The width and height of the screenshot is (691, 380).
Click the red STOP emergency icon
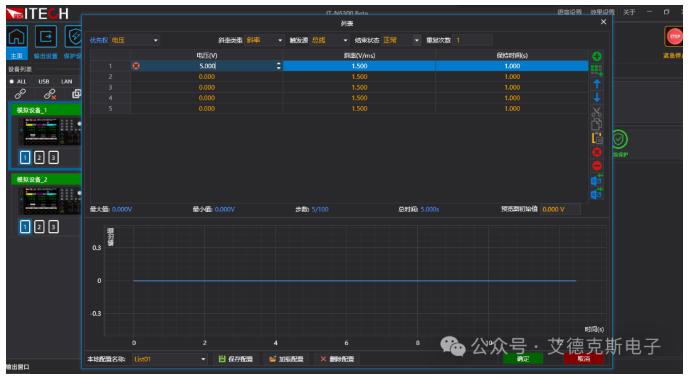coord(674,37)
